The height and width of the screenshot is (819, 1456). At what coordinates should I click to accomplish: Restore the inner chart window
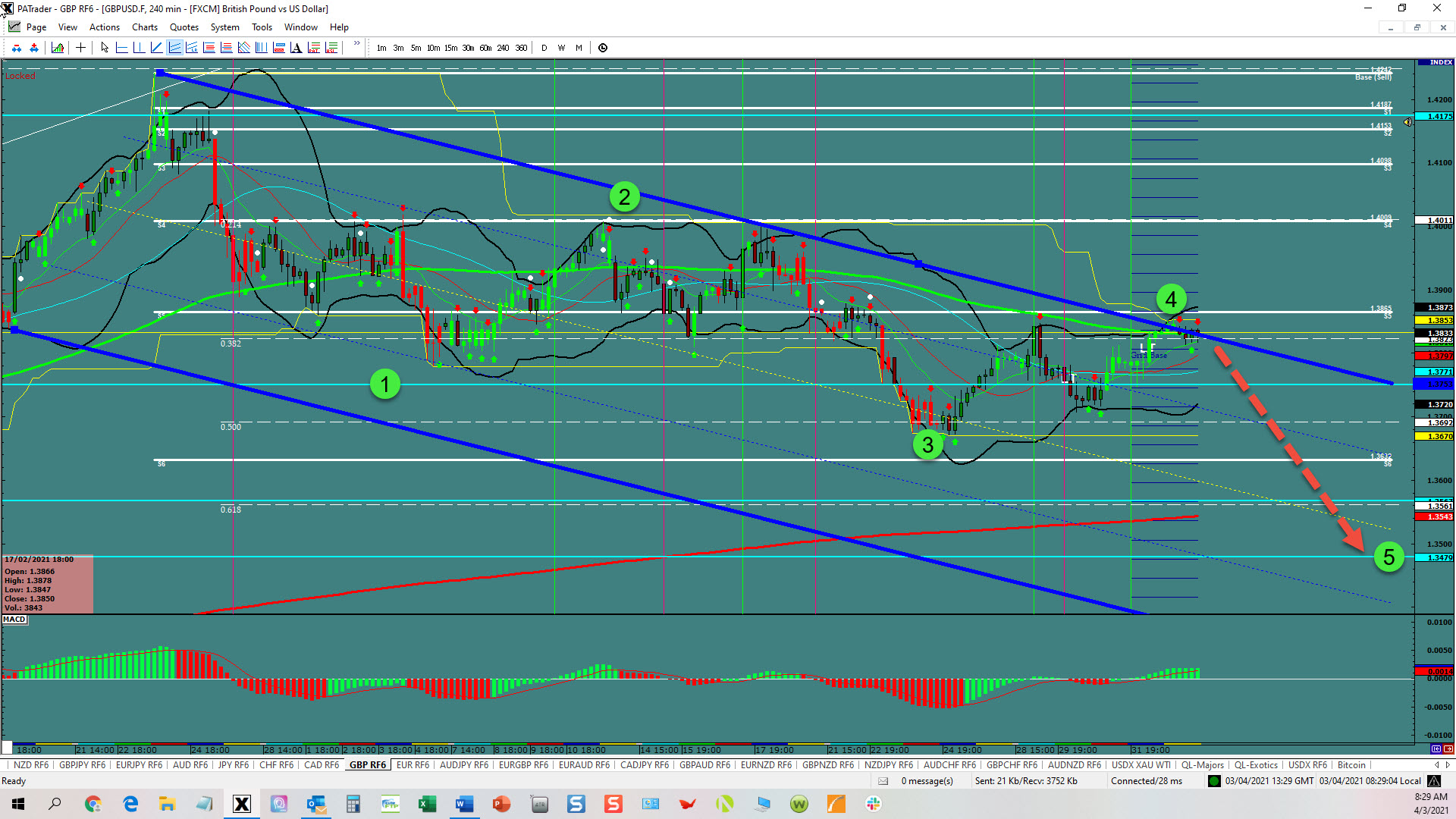pyautogui.click(x=1417, y=27)
